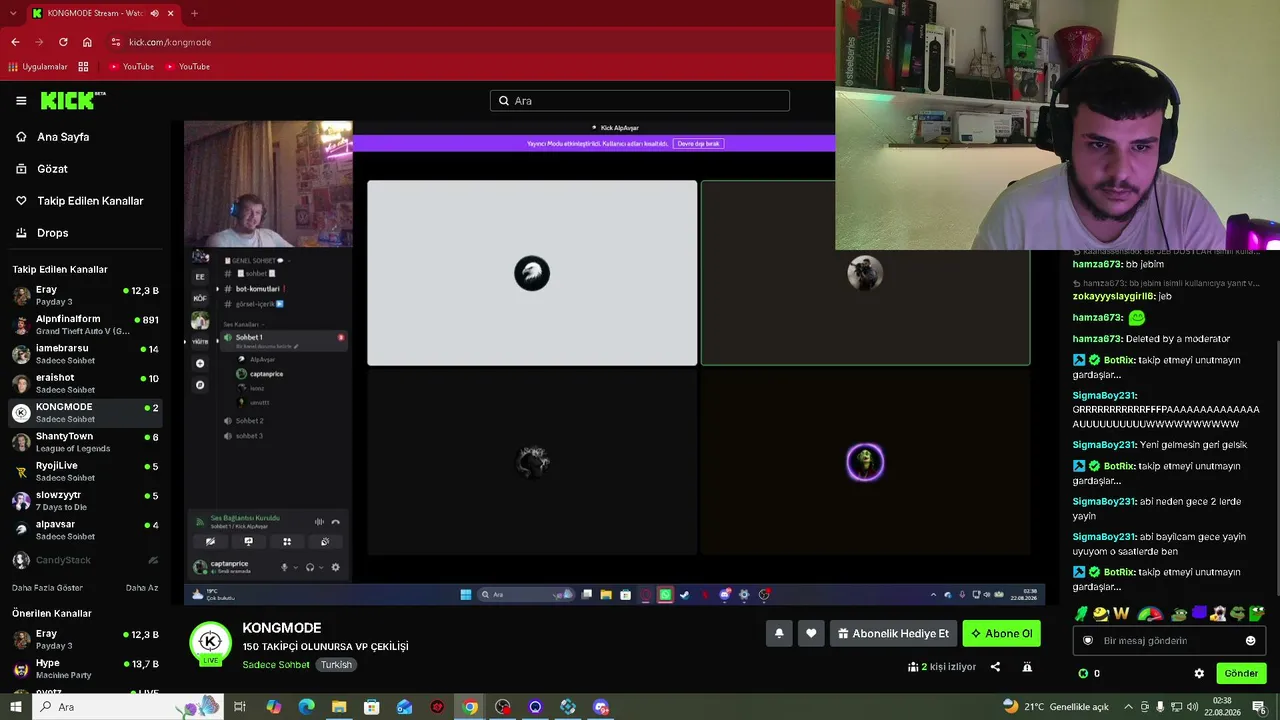The image size is (1280, 720).
Task: Open the first YouTube bookmark
Action: tap(131, 67)
